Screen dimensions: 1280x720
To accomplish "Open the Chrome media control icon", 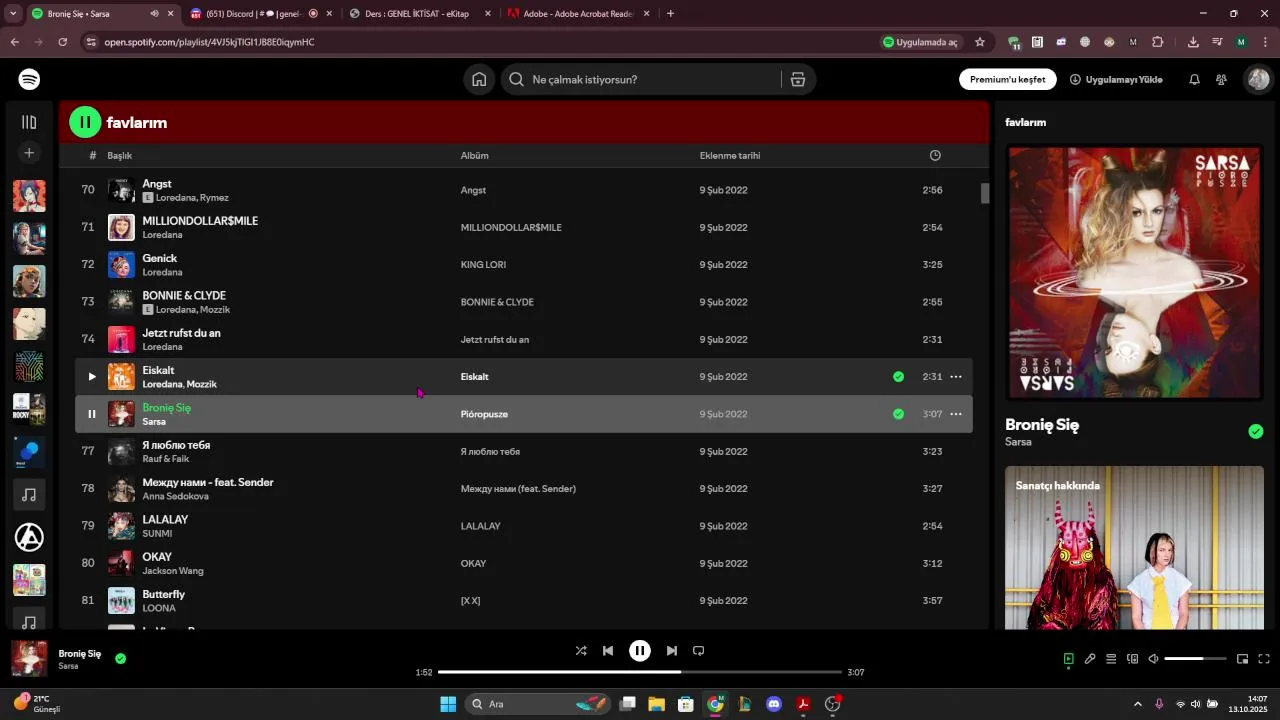I will click(1217, 42).
